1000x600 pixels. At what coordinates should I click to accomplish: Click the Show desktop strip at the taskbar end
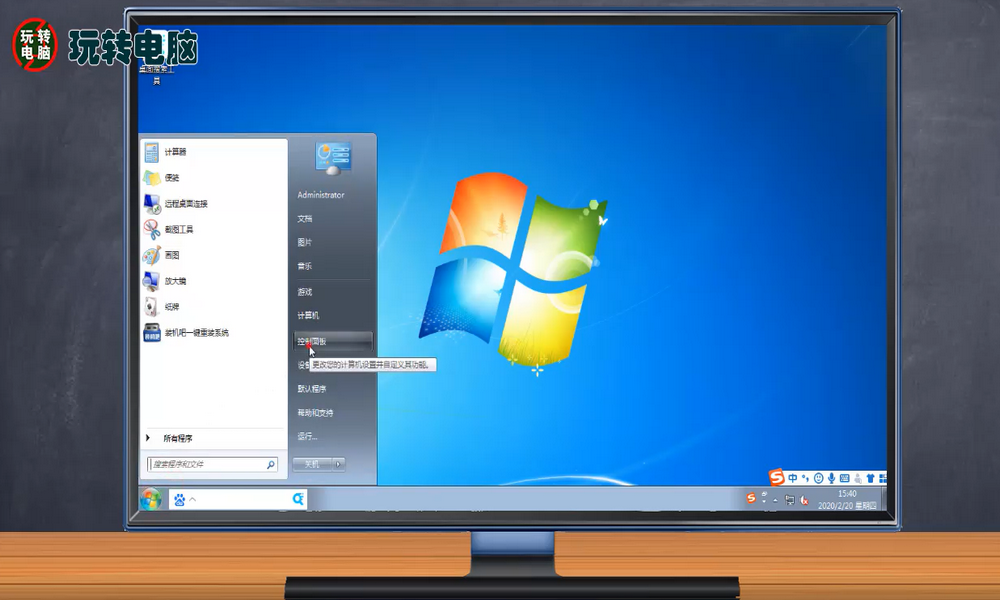[x=883, y=499]
